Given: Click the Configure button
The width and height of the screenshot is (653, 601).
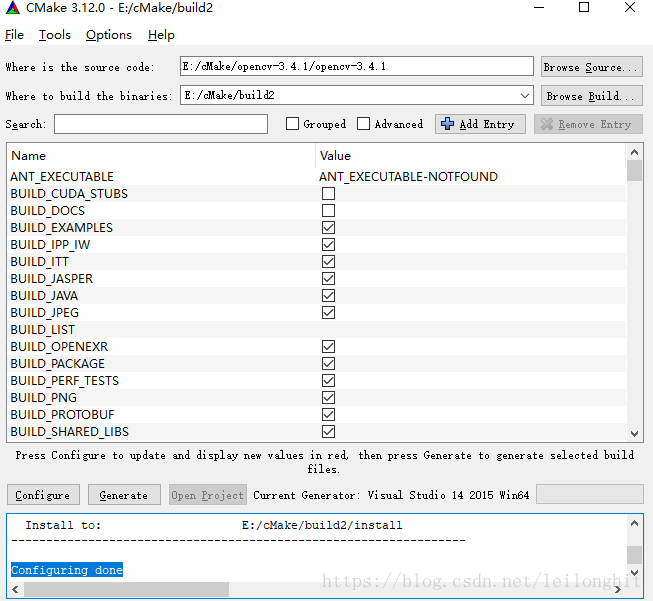Looking at the screenshot, I should [x=43, y=495].
